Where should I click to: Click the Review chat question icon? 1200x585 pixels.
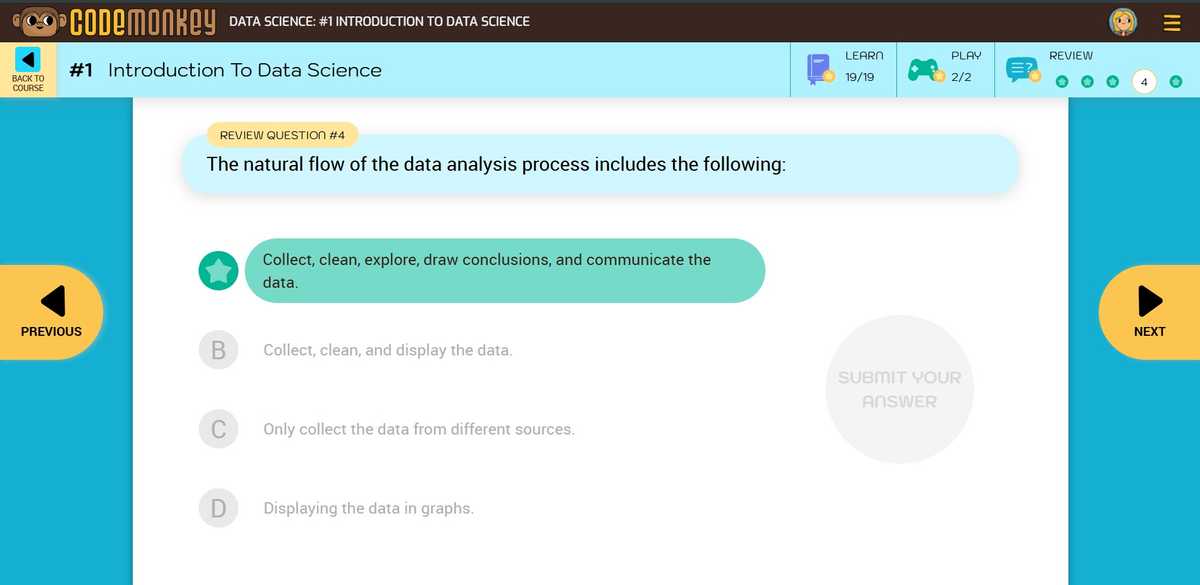coord(1023,70)
